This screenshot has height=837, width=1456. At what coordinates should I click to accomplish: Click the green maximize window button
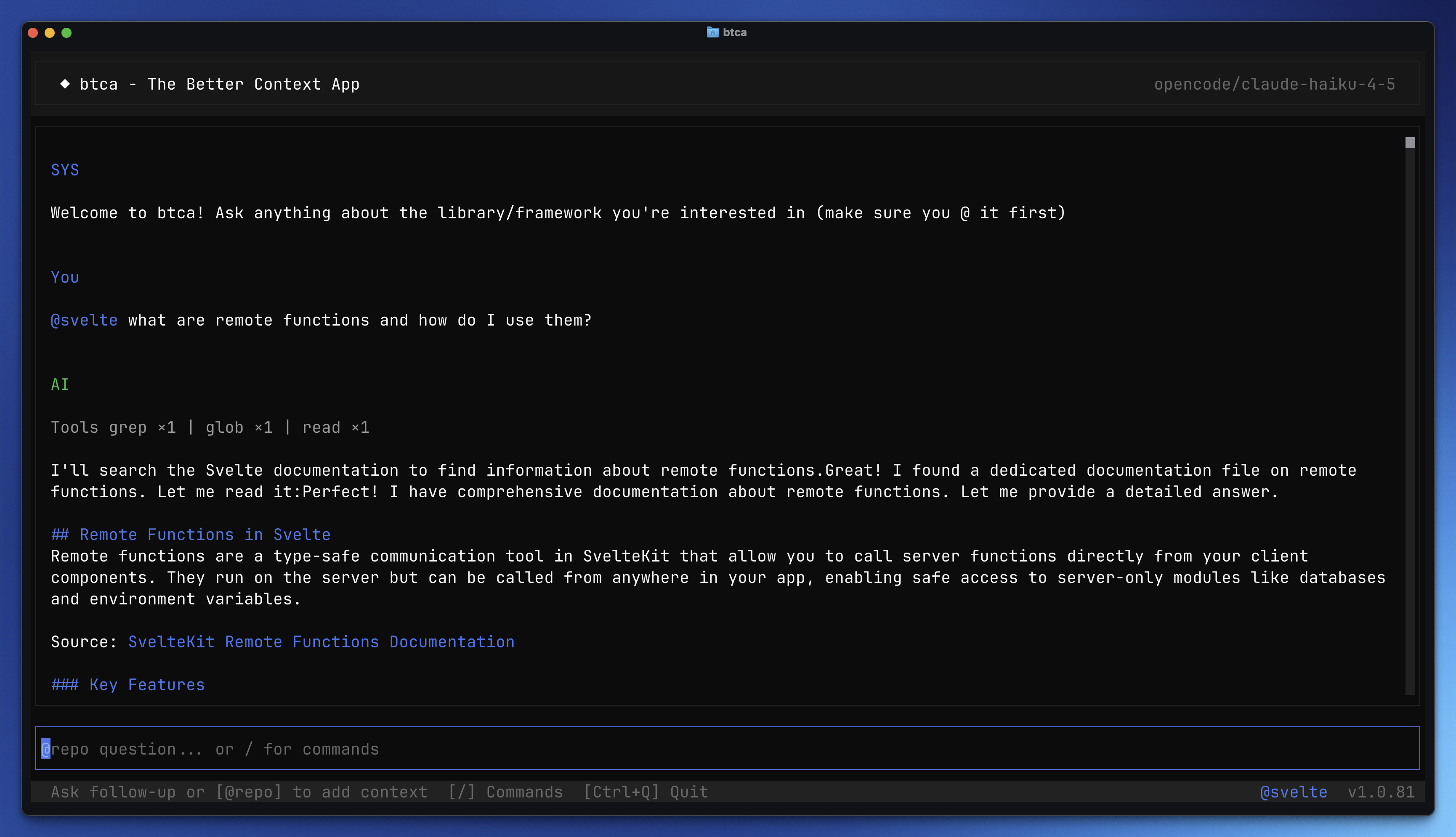point(67,33)
